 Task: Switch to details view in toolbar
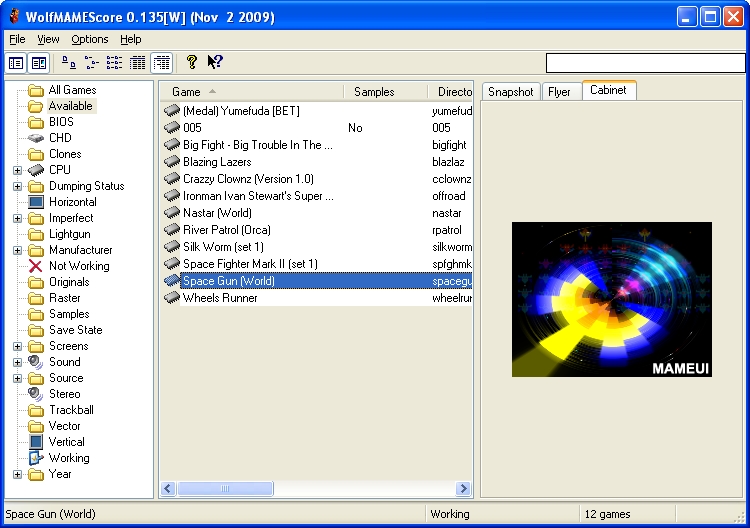click(138, 63)
